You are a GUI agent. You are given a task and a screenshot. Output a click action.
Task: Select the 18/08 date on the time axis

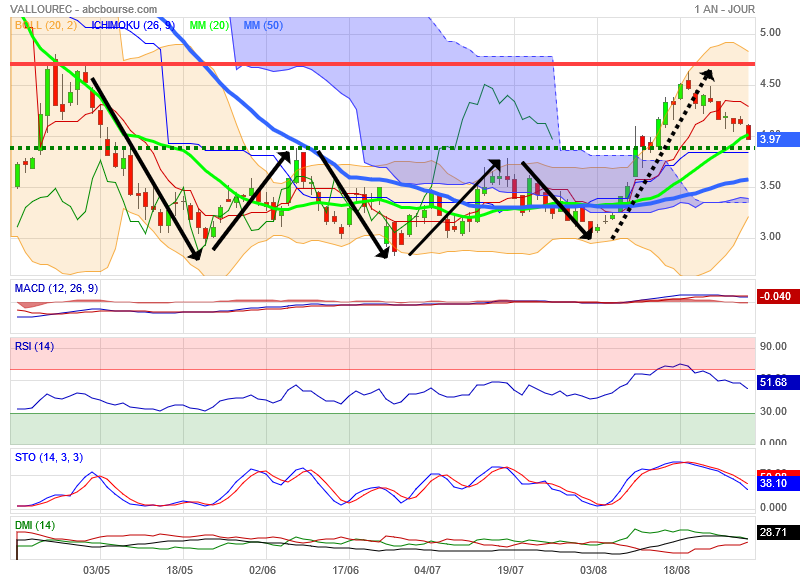tap(676, 570)
